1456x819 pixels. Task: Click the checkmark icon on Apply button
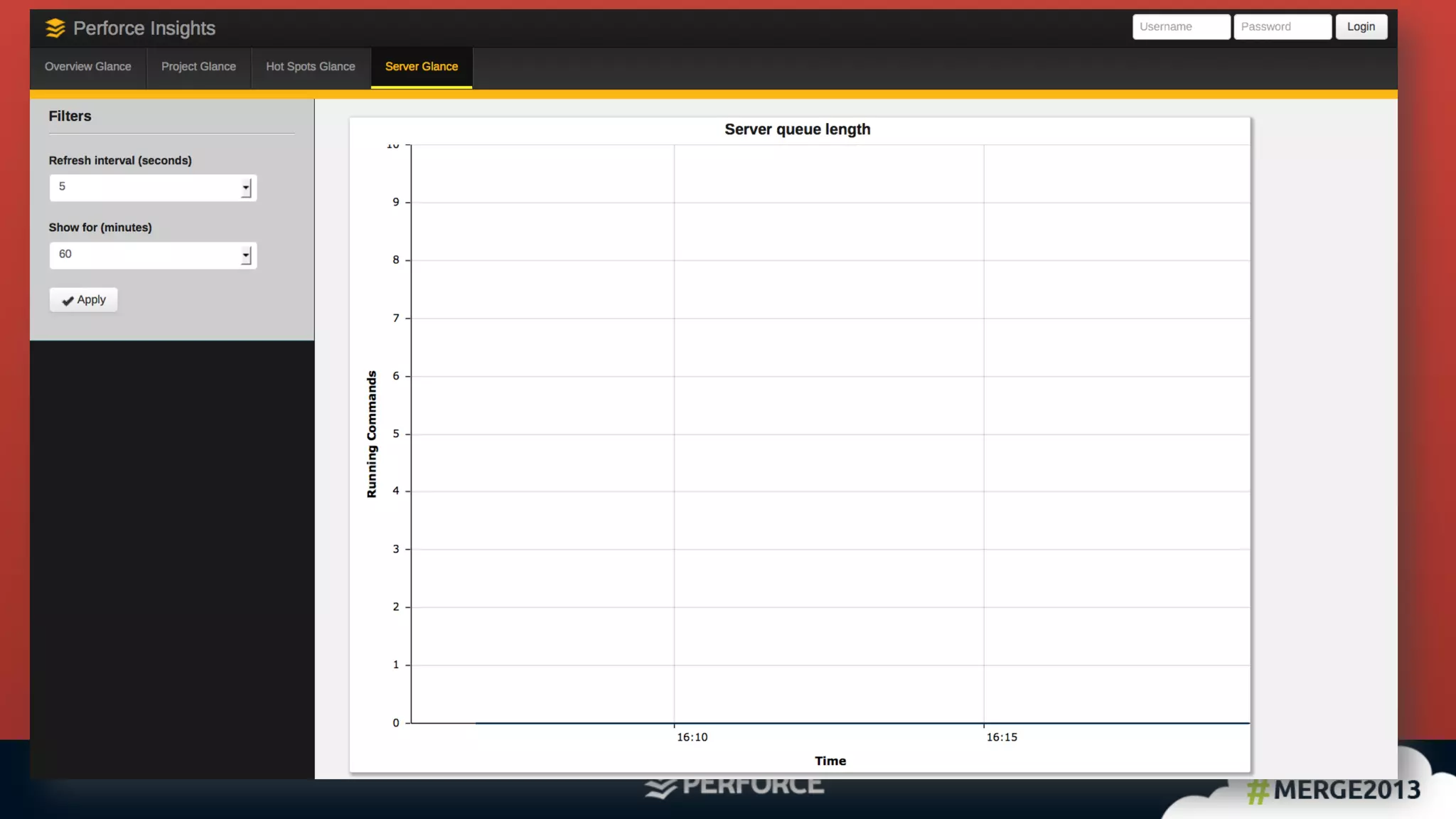[x=68, y=301]
